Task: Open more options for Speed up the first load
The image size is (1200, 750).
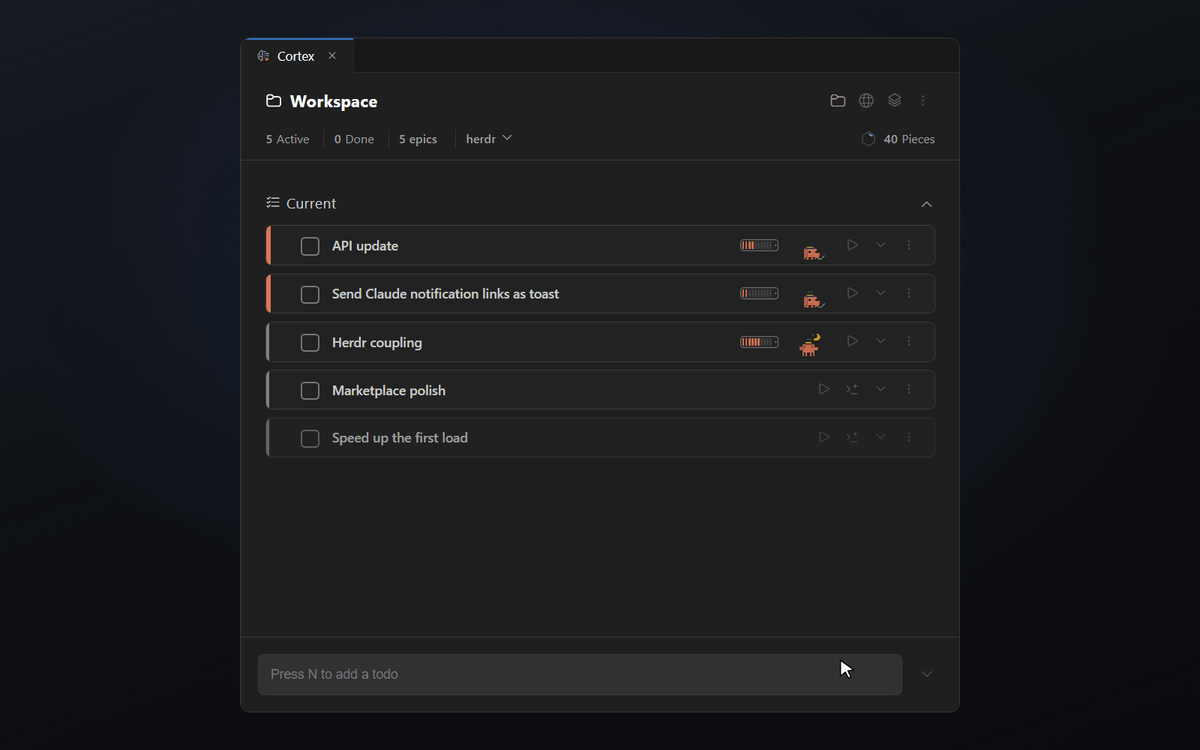Action: tap(909, 437)
